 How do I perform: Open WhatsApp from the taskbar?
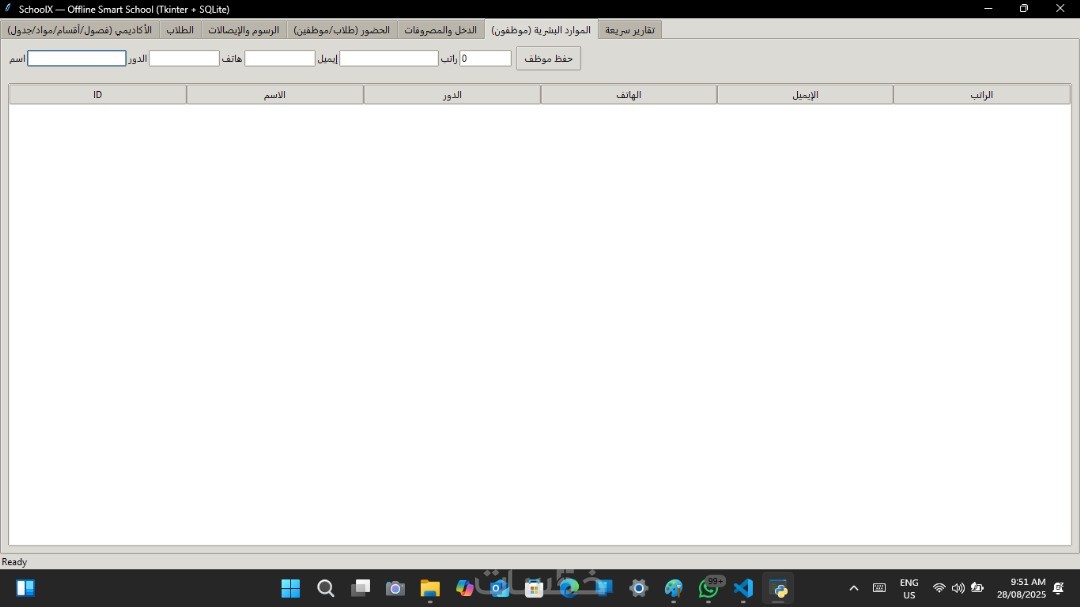[x=708, y=588]
